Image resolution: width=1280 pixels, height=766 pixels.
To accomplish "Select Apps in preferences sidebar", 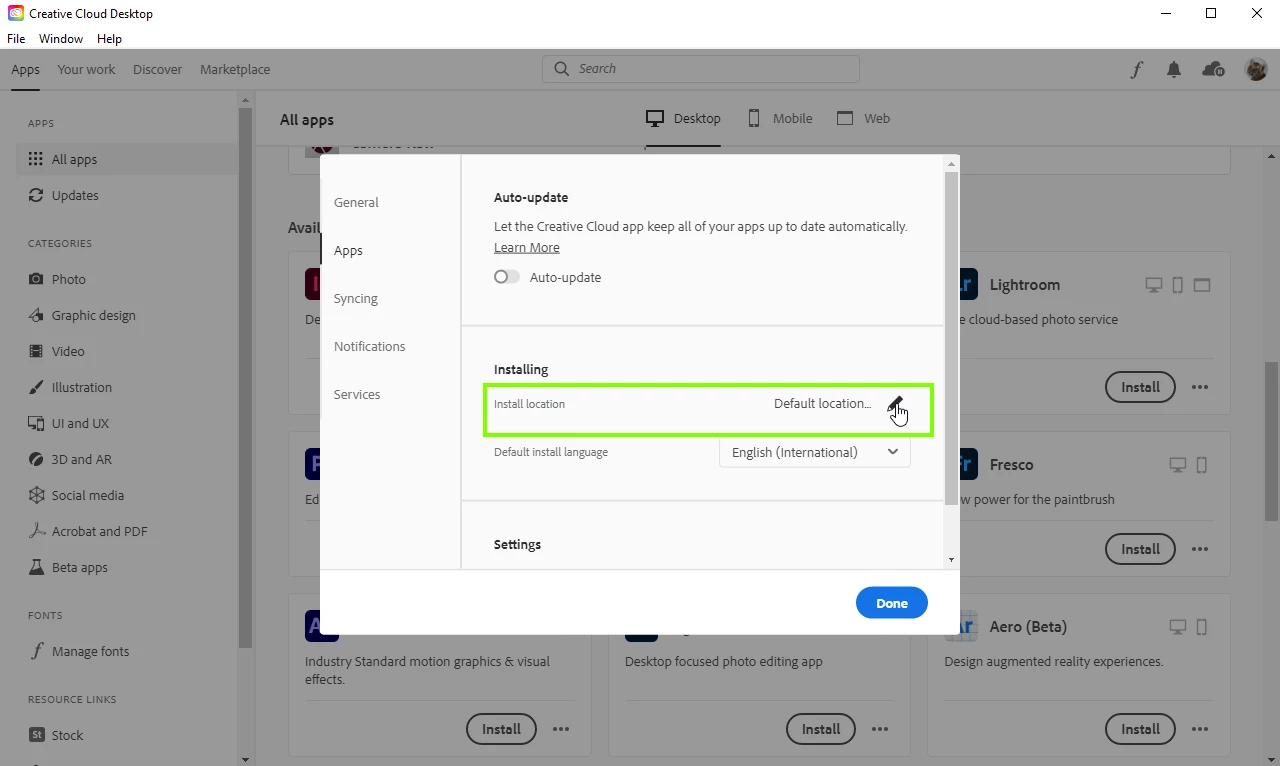I will 348,250.
